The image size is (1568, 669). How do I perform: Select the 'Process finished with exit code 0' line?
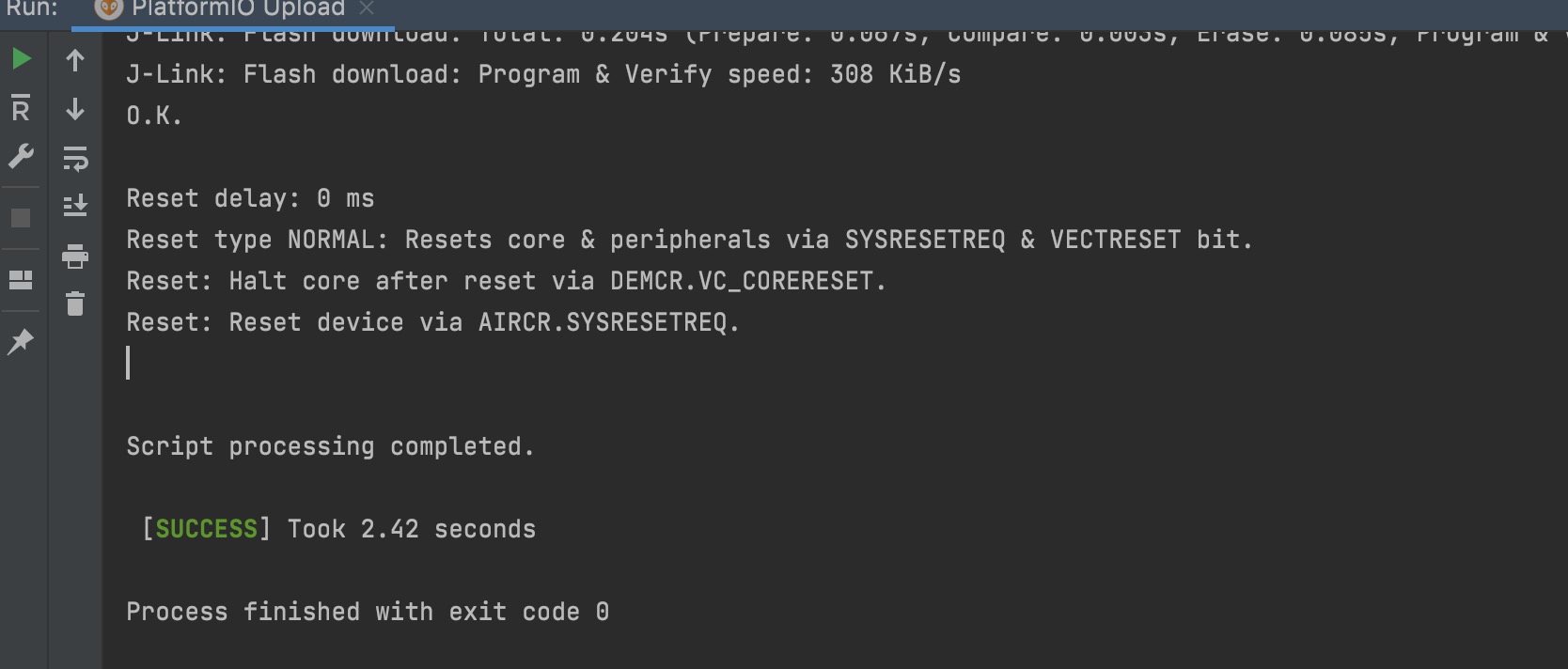pos(367,611)
